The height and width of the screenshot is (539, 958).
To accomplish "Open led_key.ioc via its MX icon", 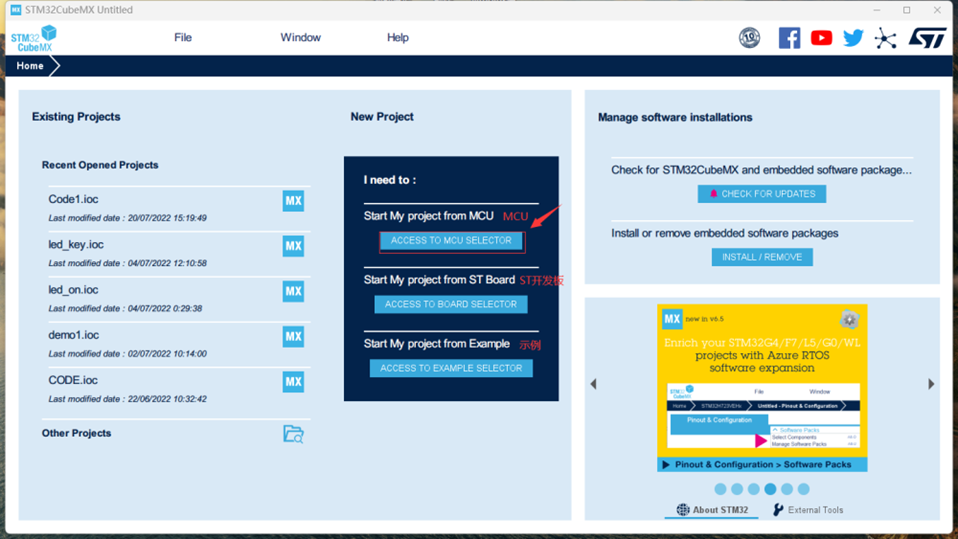I will click(293, 246).
